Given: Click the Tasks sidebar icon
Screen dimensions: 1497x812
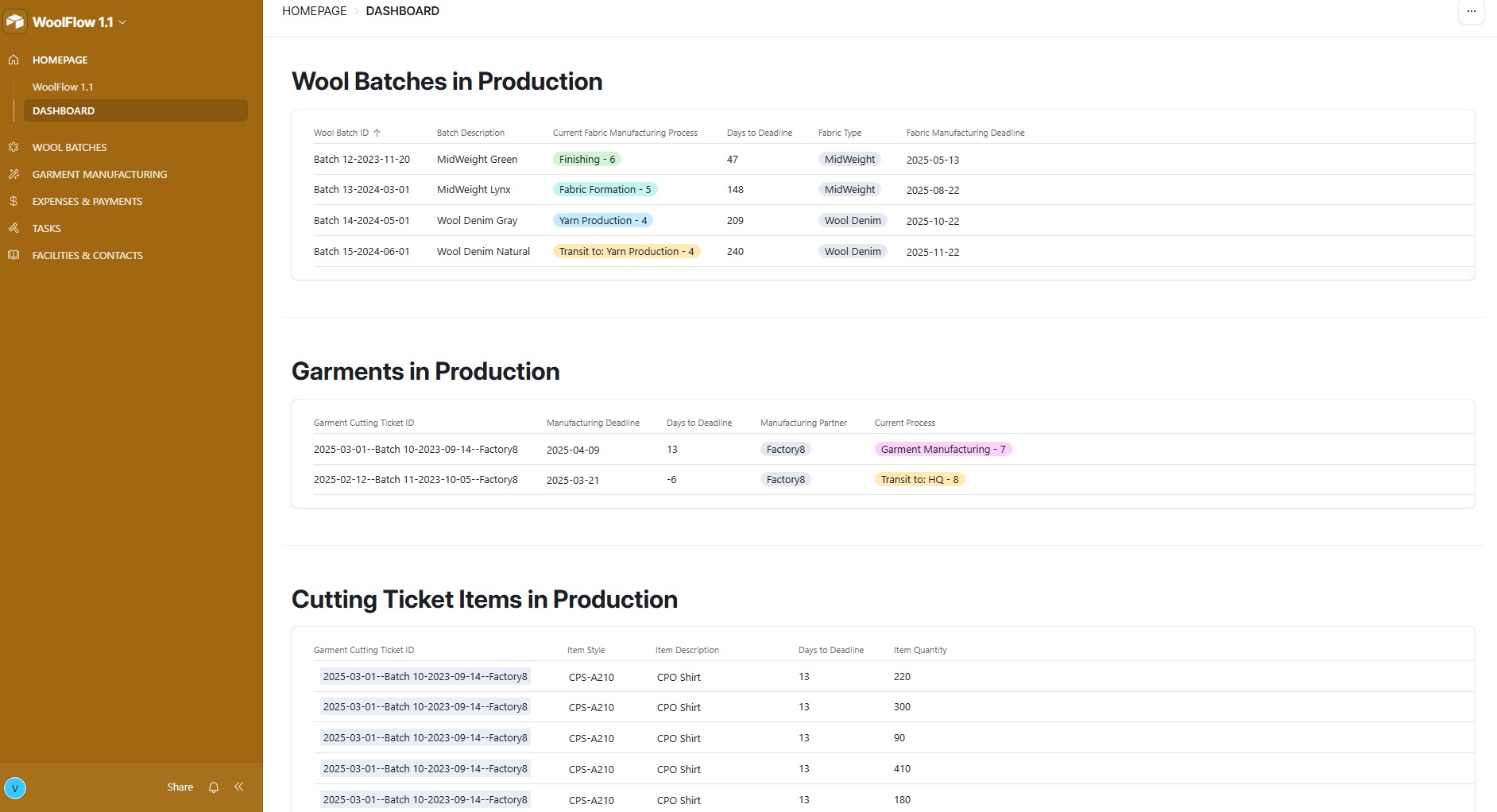Looking at the screenshot, I should [x=14, y=228].
